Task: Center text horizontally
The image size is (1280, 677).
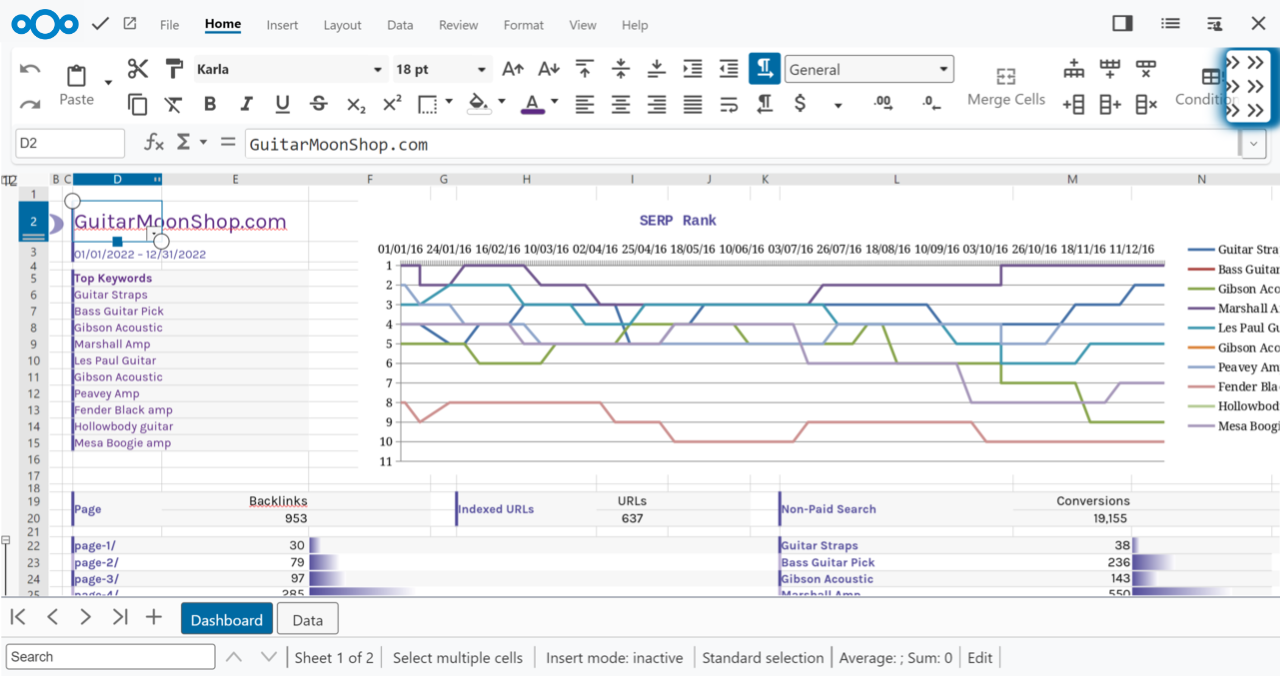Action: (621, 104)
